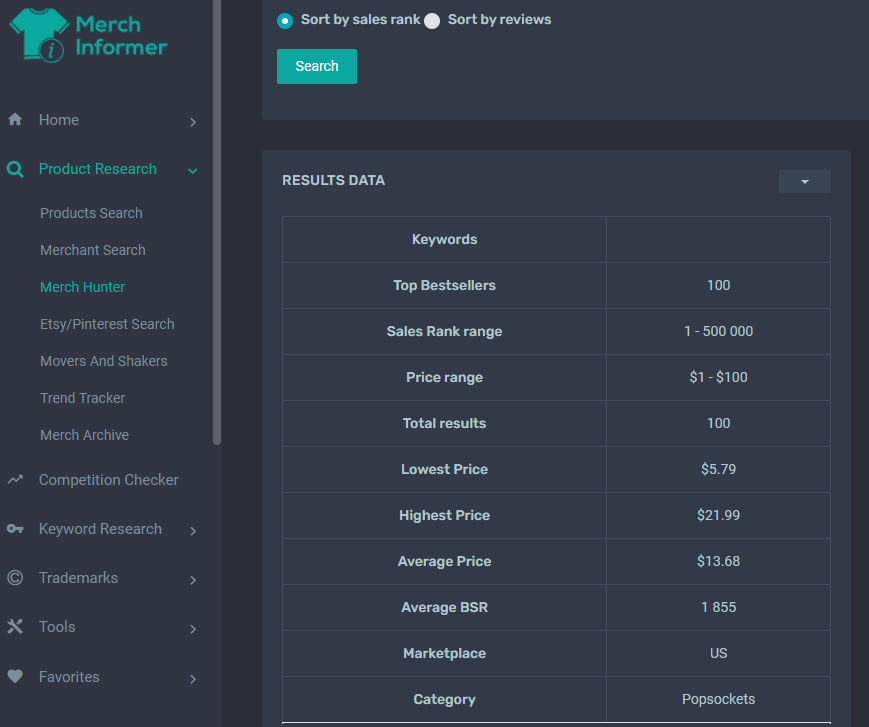Select Merch Hunter in sidebar

(82, 287)
